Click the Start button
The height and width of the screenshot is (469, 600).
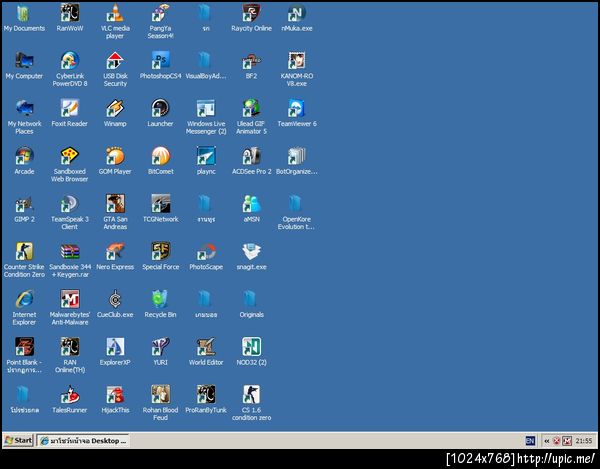point(18,441)
